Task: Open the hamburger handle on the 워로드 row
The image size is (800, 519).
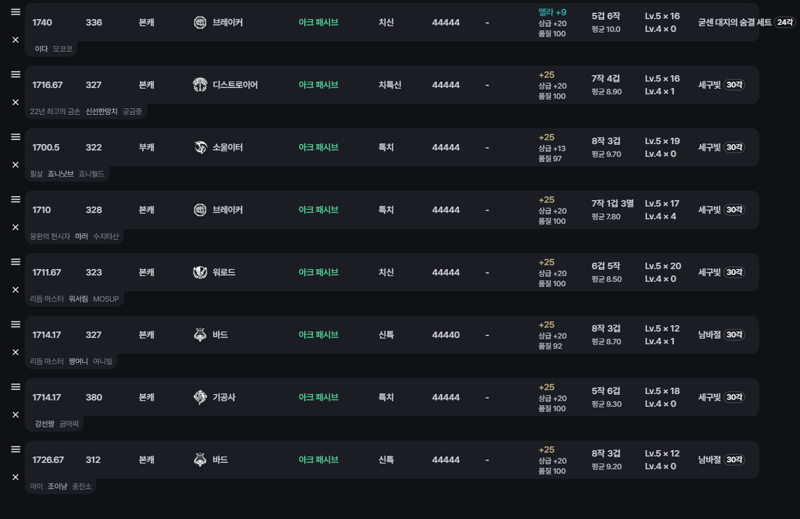Action: click(x=15, y=262)
